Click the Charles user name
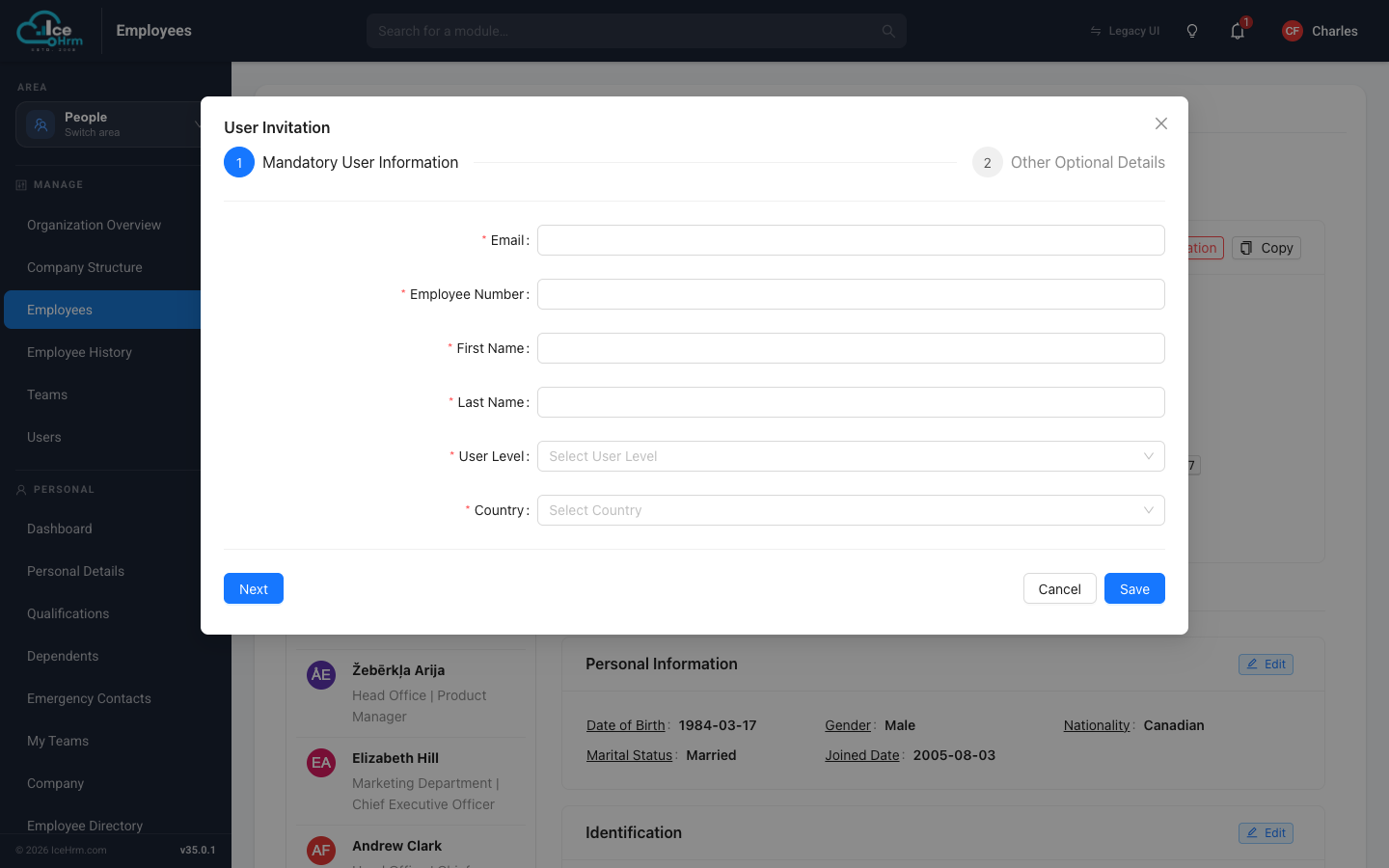Screen dimensions: 1389x868 1334,31
